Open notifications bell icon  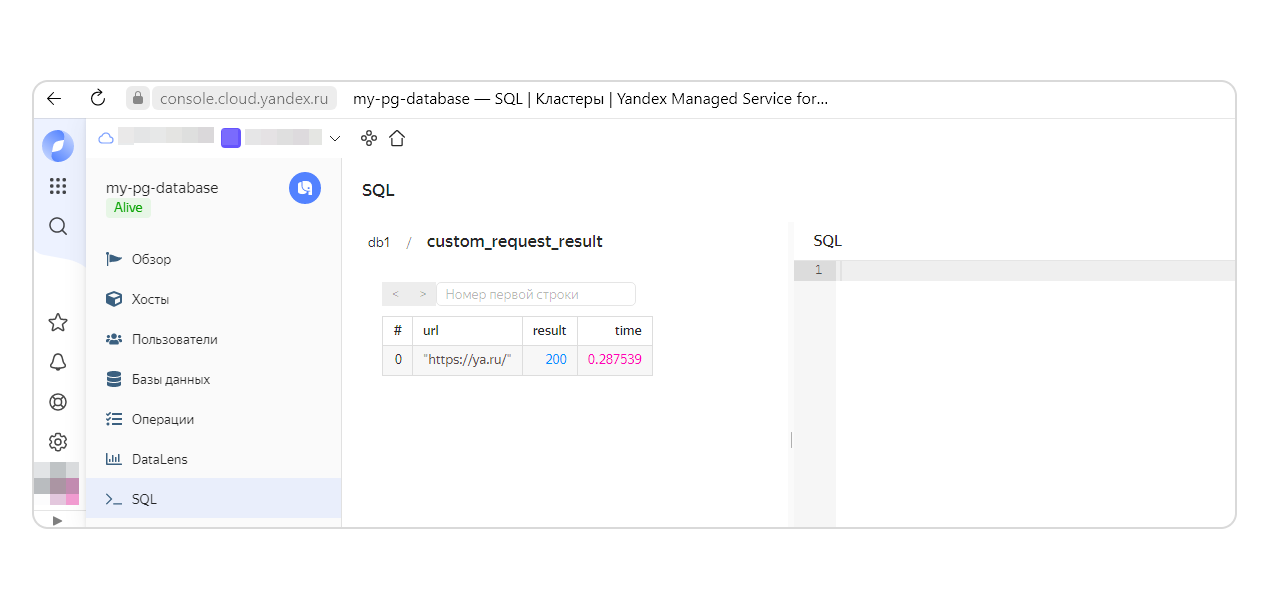[x=58, y=362]
